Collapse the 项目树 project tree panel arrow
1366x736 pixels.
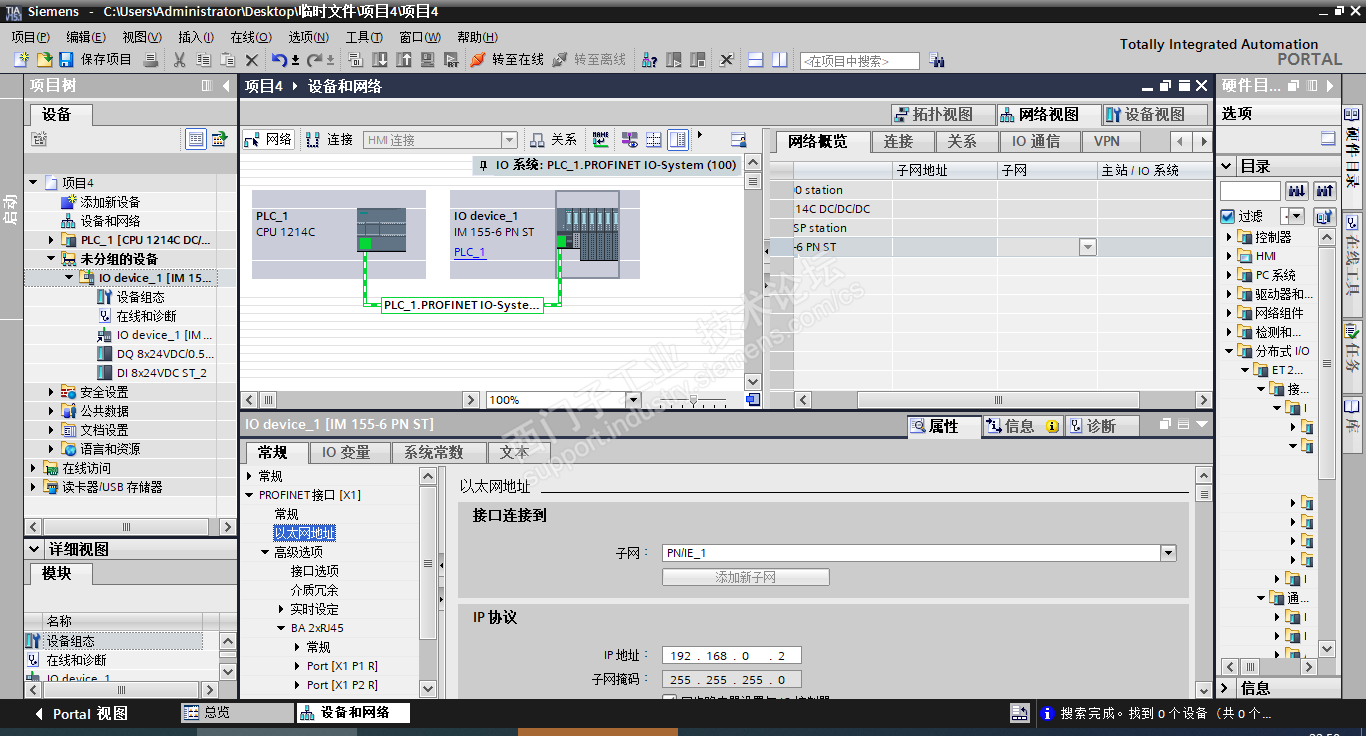pos(226,86)
